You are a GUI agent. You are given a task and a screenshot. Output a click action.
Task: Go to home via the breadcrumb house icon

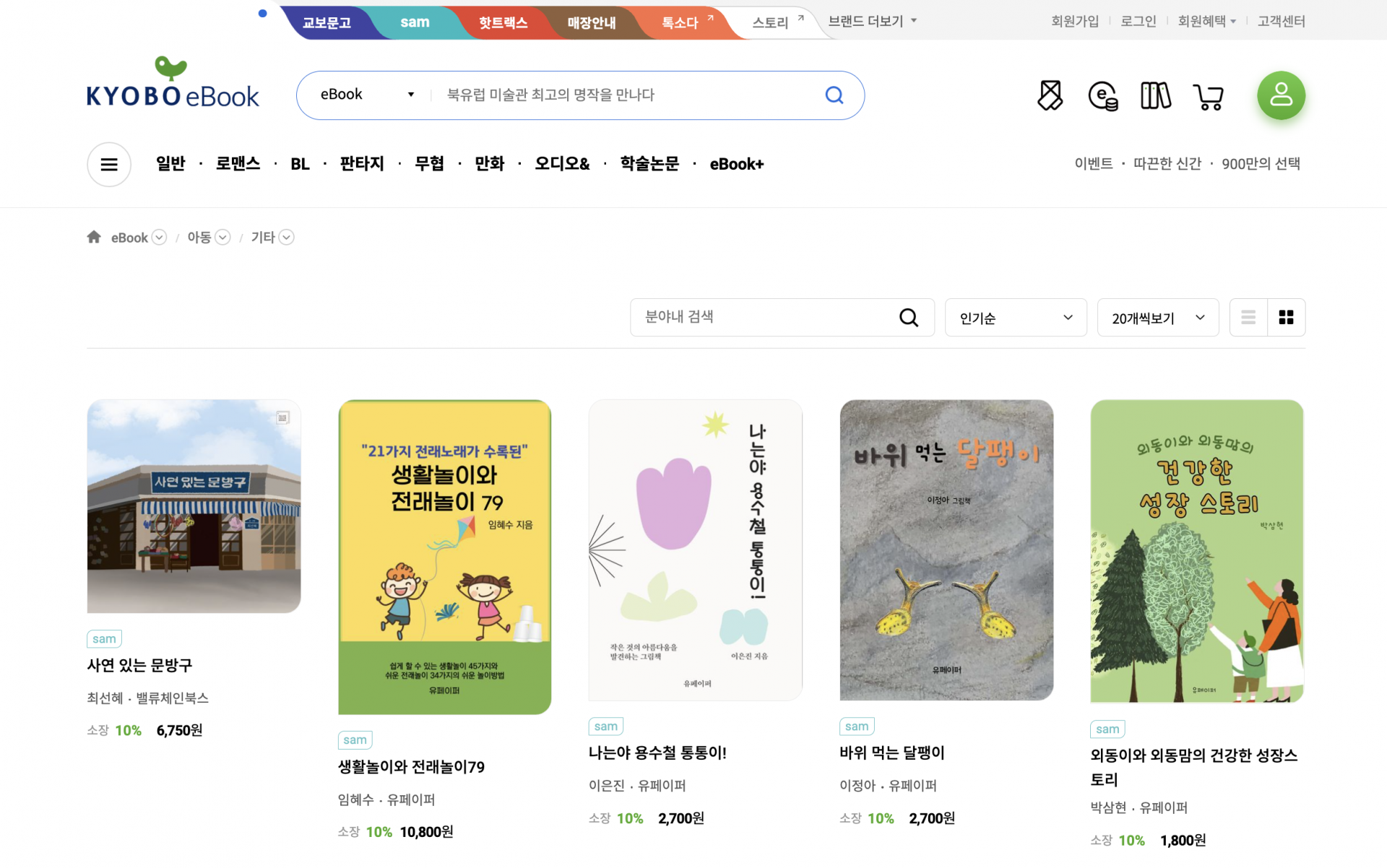point(94,237)
